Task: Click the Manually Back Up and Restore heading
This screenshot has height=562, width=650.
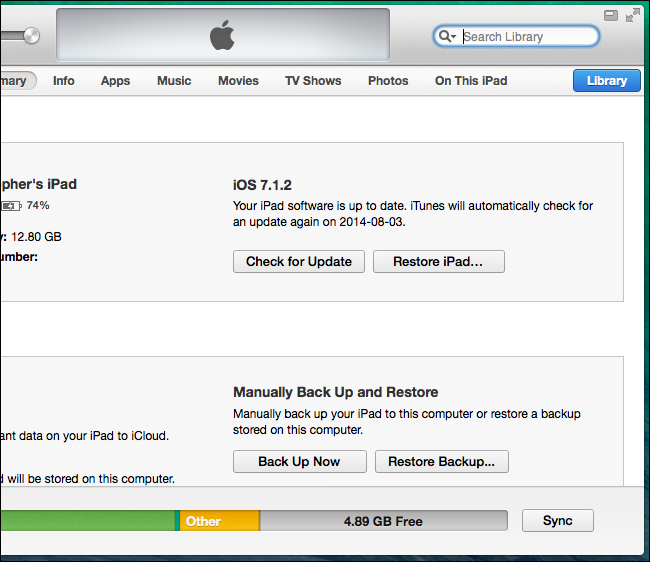Action: pos(336,392)
